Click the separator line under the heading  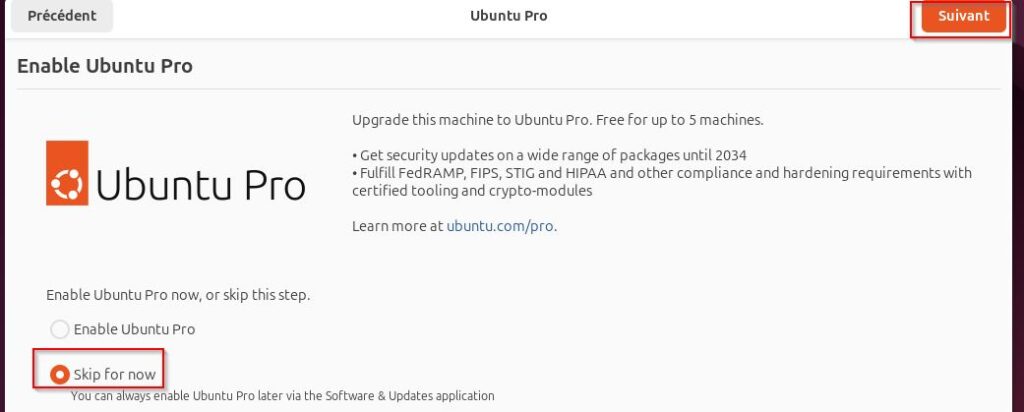coord(509,89)
